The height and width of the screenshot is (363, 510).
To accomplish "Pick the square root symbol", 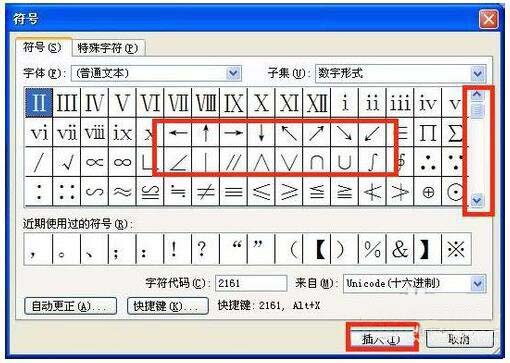I will click(67, 162).
